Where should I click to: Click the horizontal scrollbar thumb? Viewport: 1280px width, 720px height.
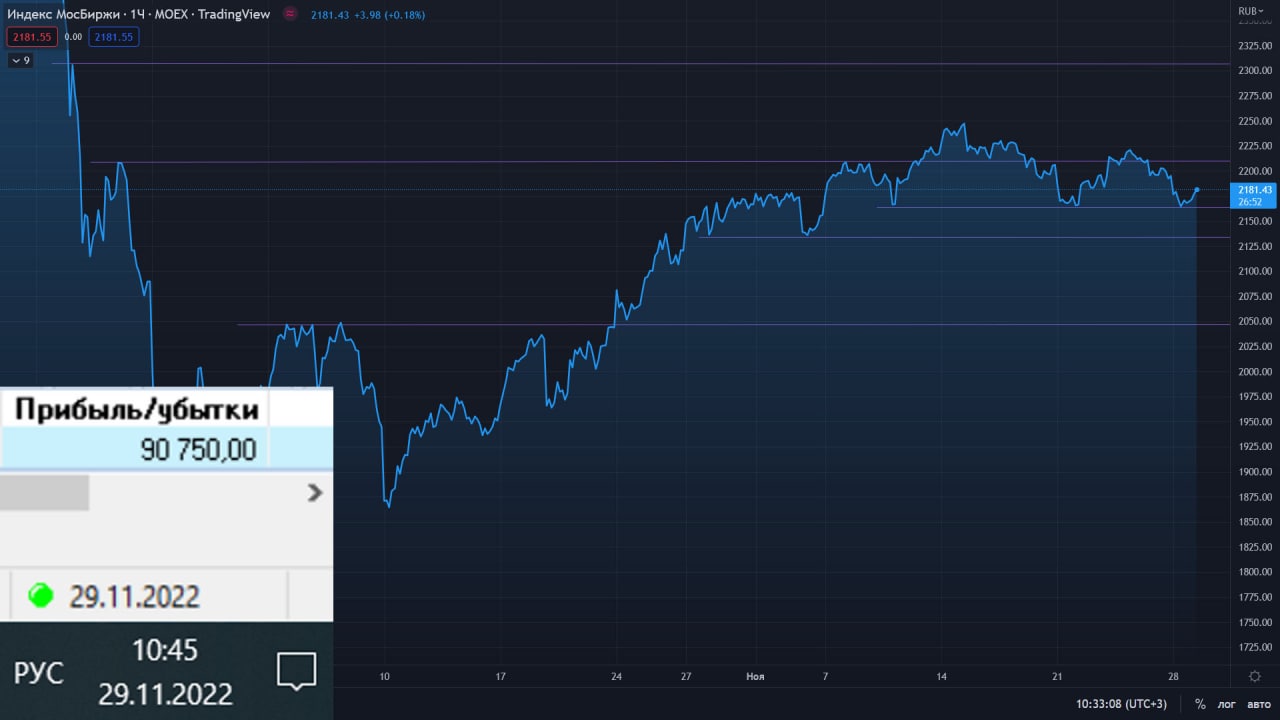44,492
